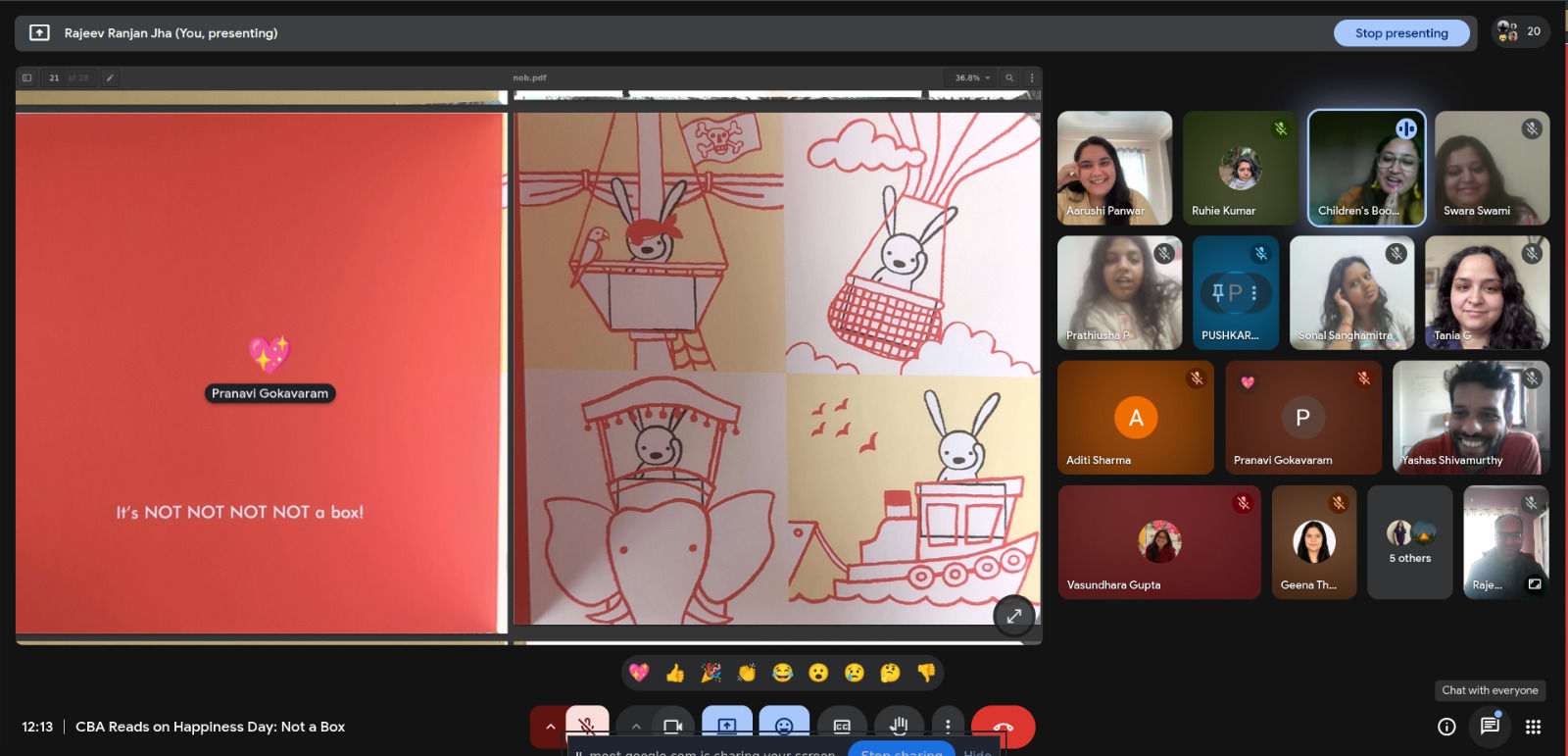This screenshot has width=1568, height=756.
Task: Click the muted mic icon on Vasundhara Gupta's tile
Action: [x=1243, y=503]
